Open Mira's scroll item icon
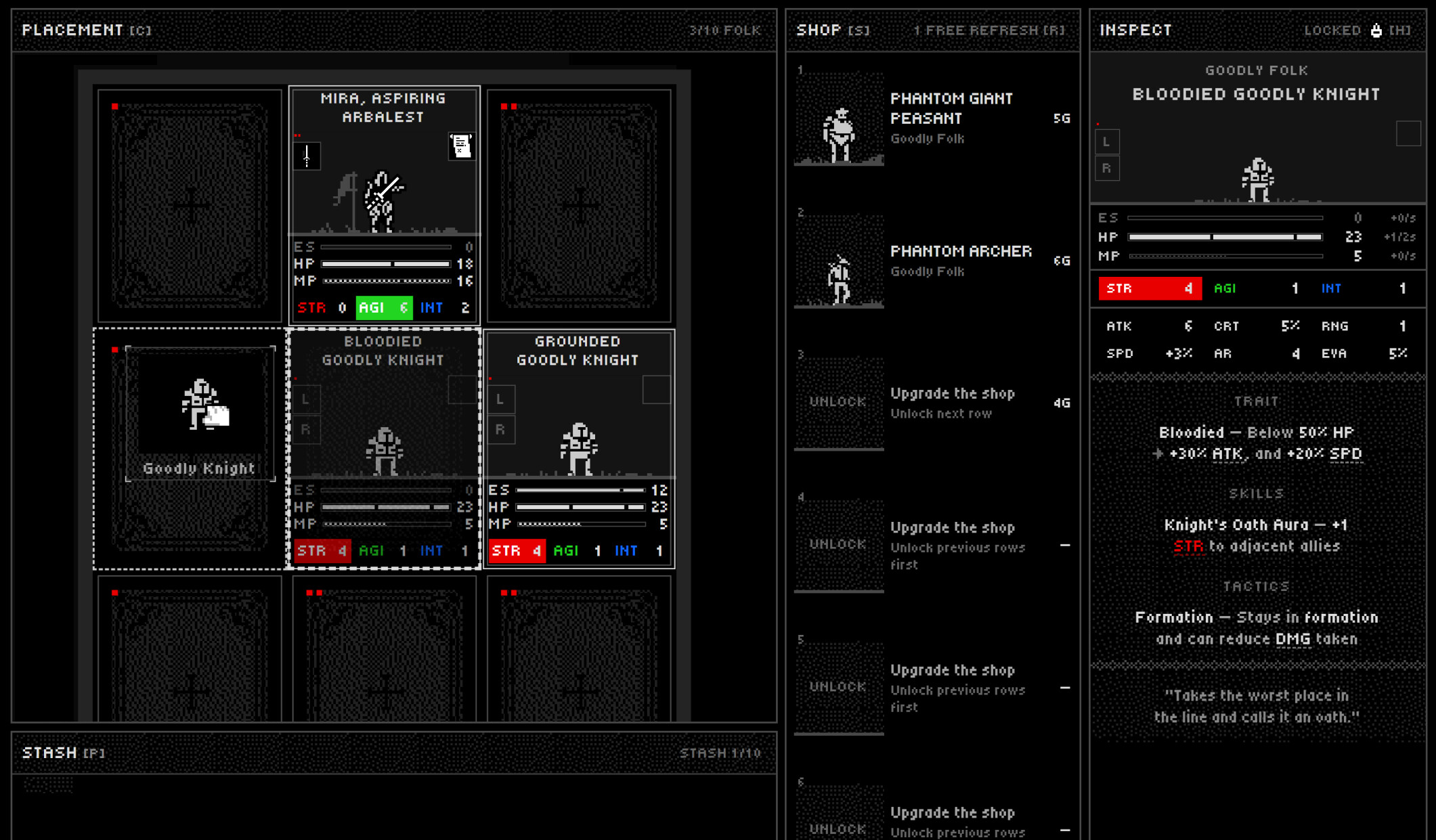This screenshot has height=840, width=1436. 461,146
